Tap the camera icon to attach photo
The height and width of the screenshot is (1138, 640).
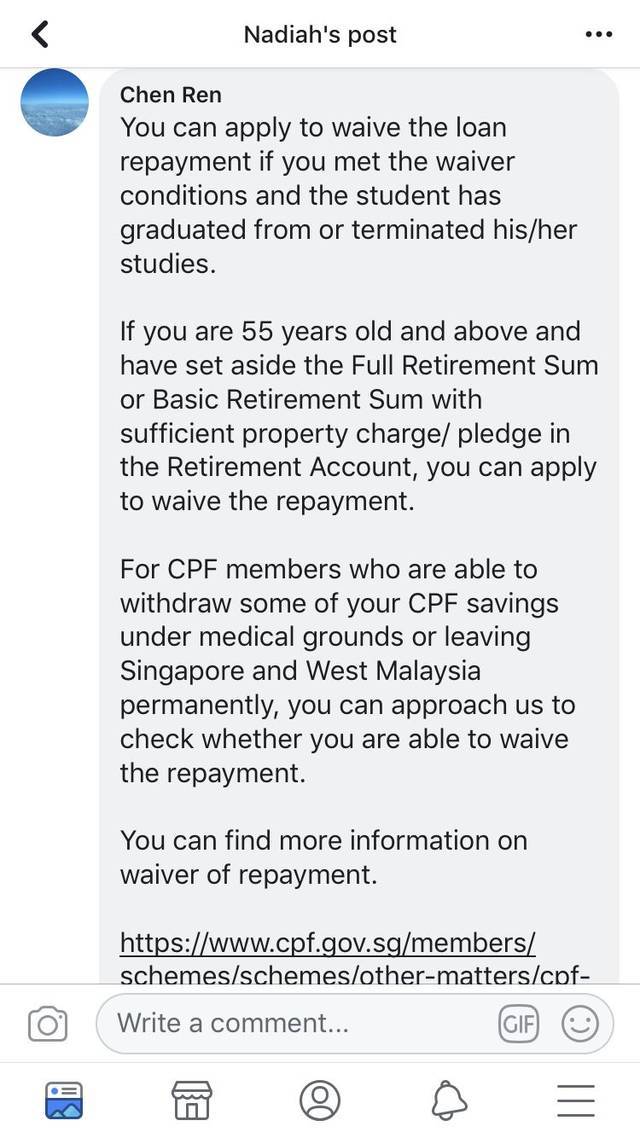point(48,1024)
